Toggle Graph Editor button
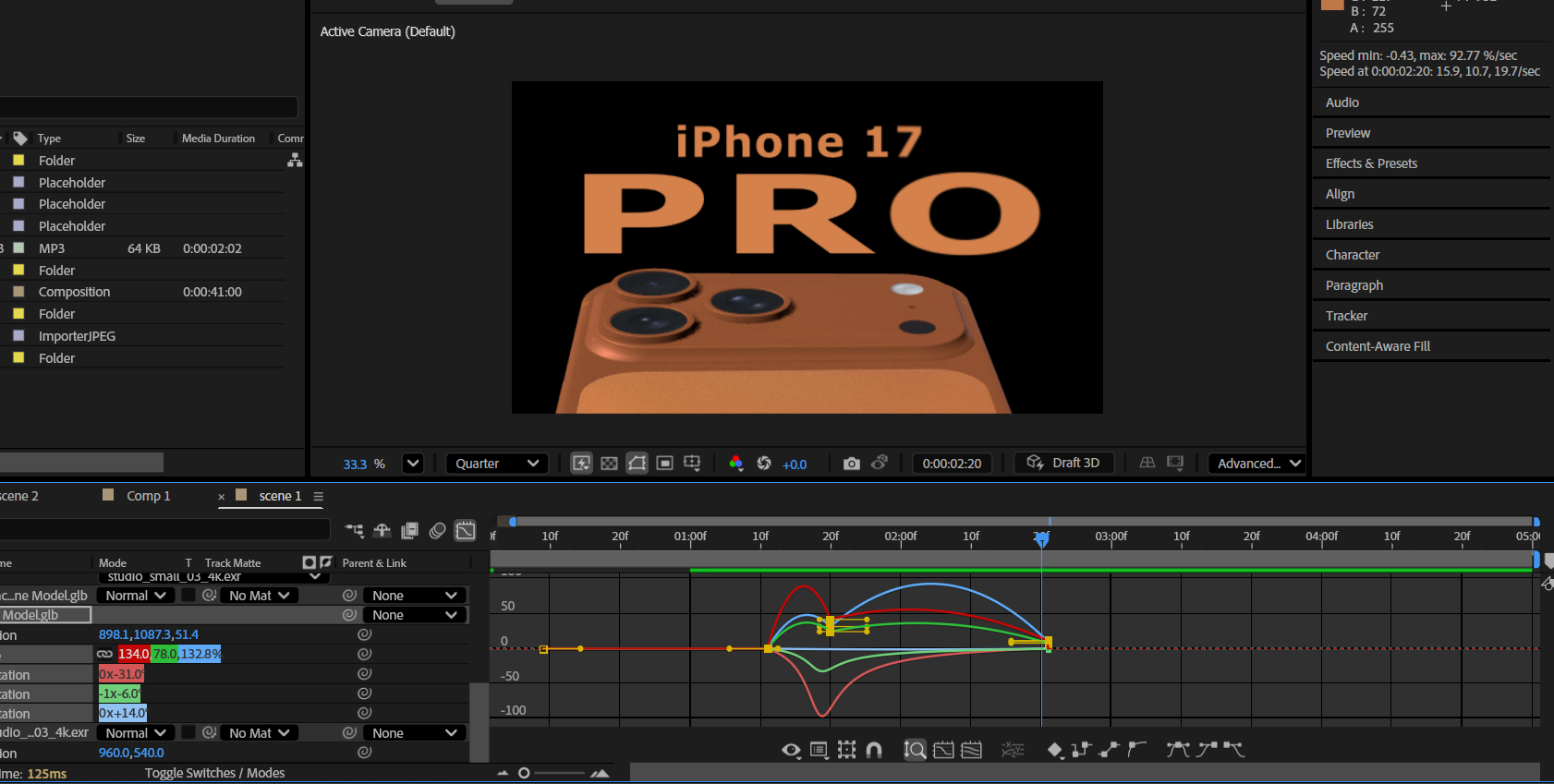Image resolution: width=1554 pixels, height=784 pixels. click(x=466, y=530)
